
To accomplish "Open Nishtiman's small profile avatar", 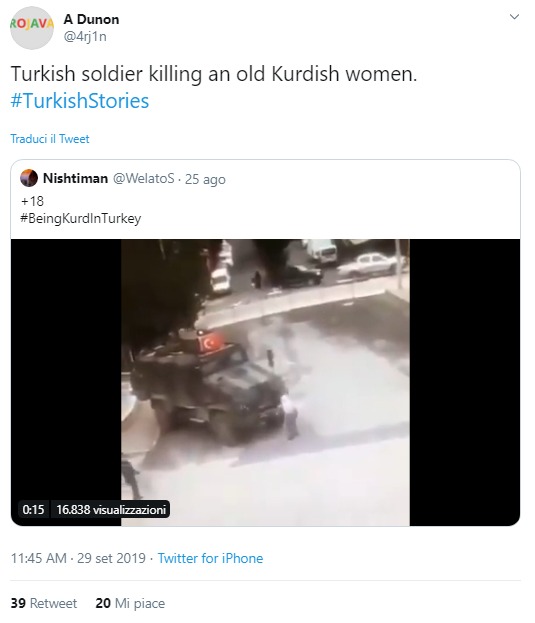I will [29, 178].
